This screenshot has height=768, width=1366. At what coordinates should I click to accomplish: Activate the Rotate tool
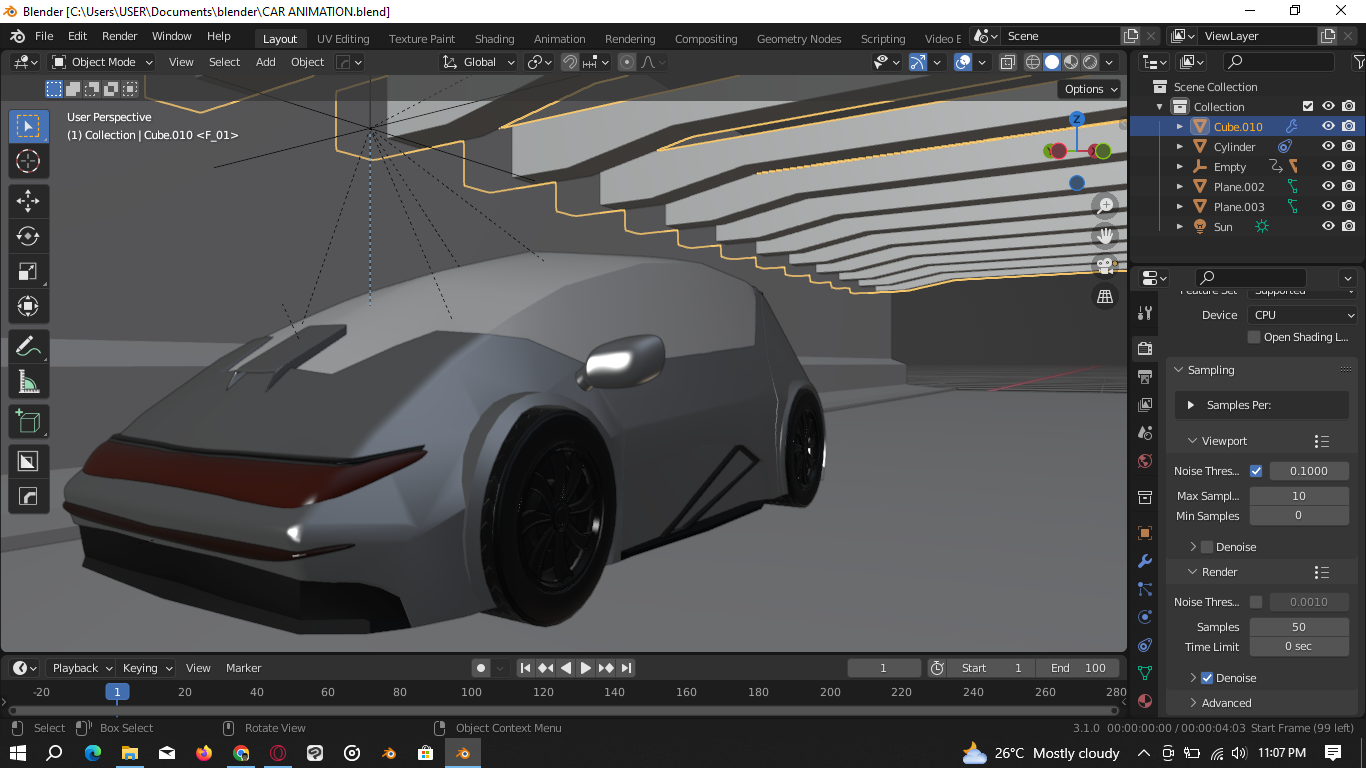28,236
